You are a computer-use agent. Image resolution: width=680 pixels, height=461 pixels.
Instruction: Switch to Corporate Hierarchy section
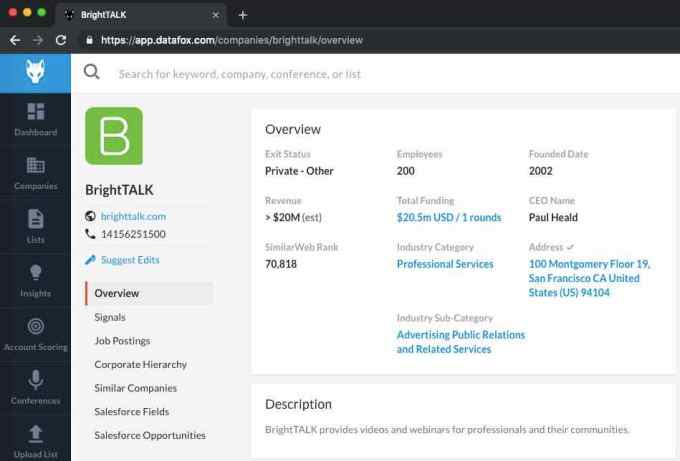click(140, 365)
